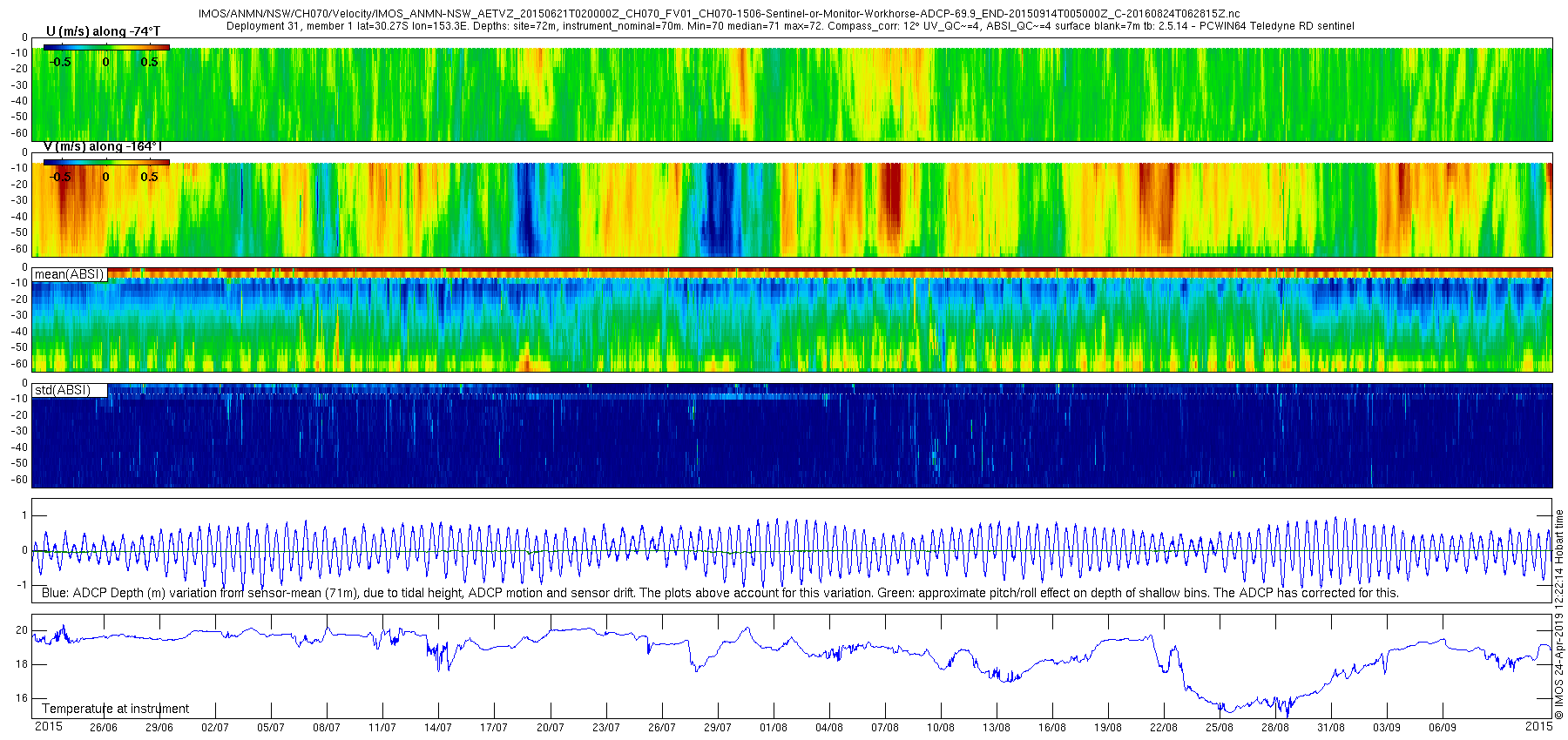Click the '29/06' date tick label
The width and height of the screenshot is (1568, 740).
(x=159, y=728)
